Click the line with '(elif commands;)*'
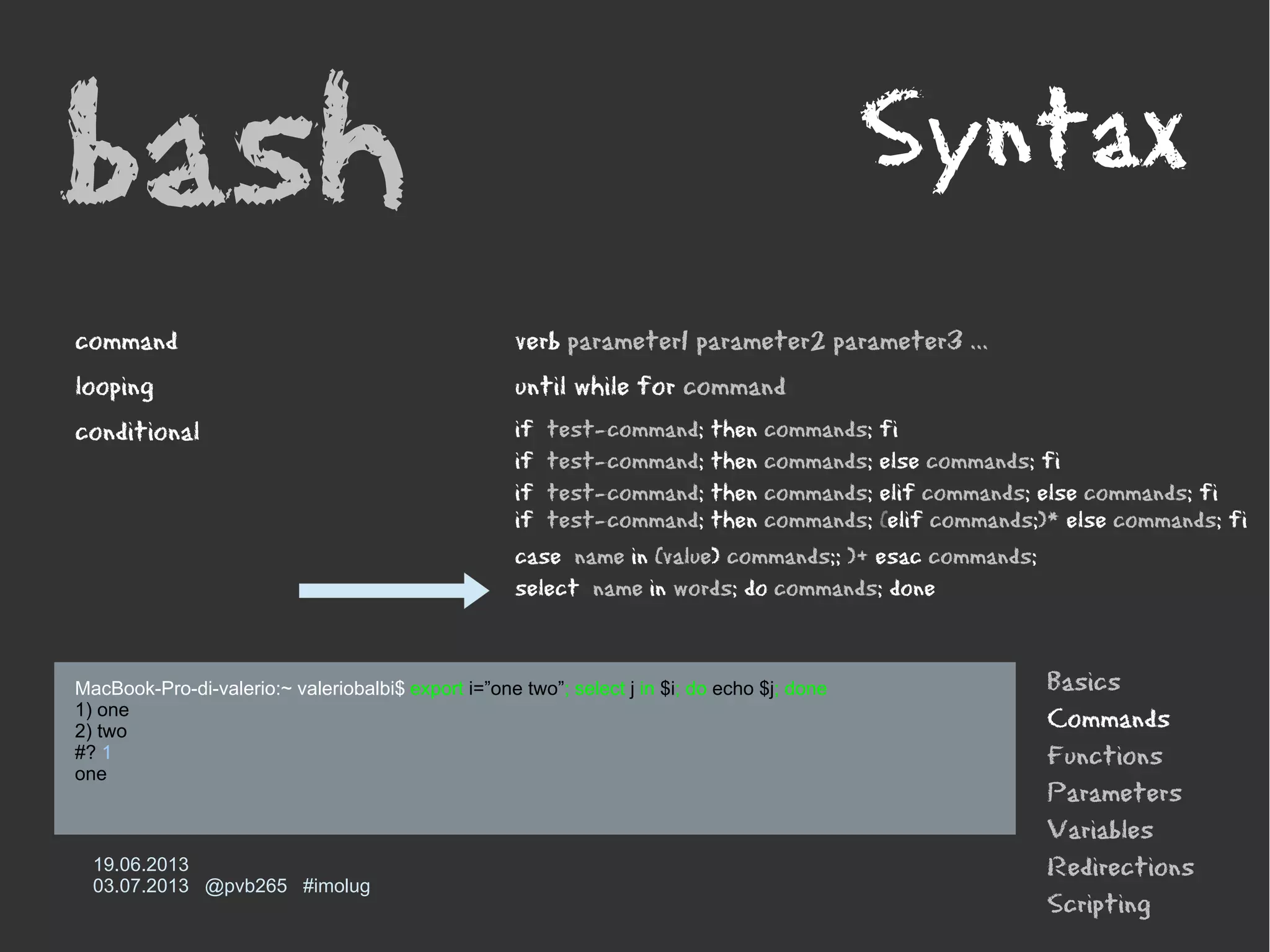Image resolution: width=1270 pixels, height=952 pixels. (x=881, y=520)
